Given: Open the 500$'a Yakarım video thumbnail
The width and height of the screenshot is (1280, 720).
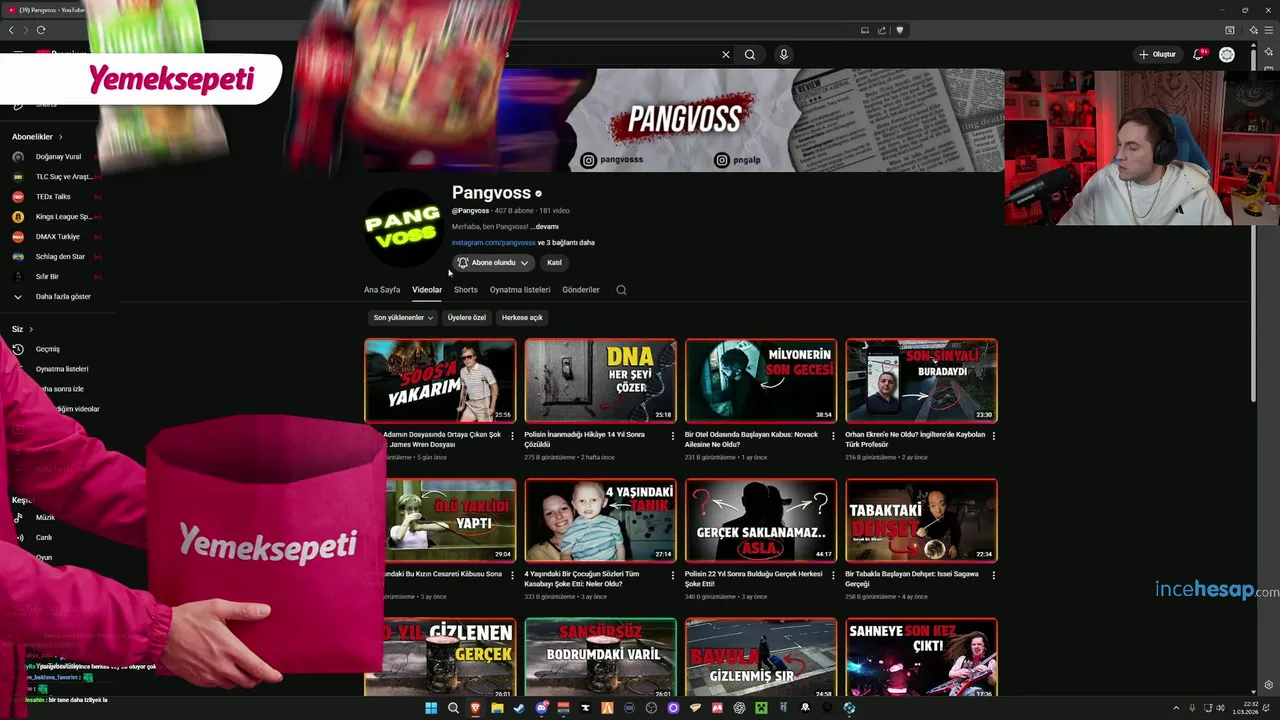Looking at the screenshot, I should pos(440,381).
